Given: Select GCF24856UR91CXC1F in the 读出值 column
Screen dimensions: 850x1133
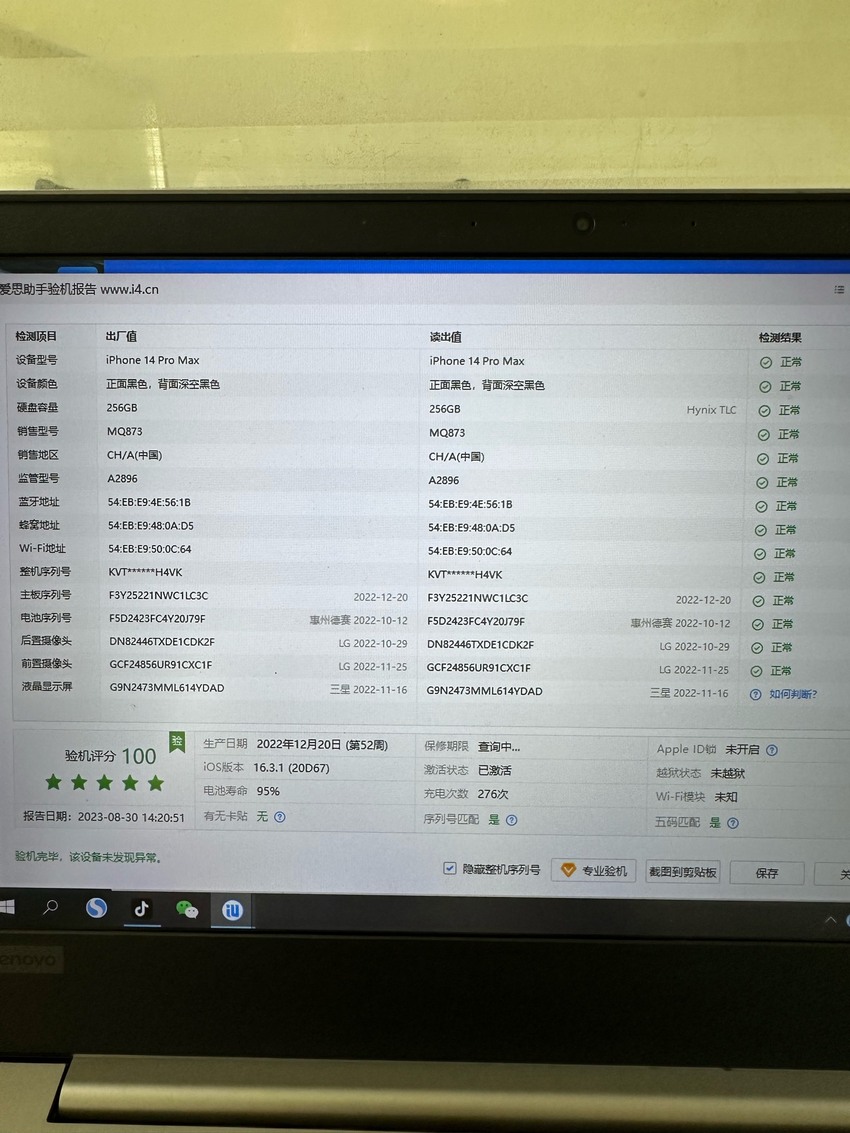Looking at the screenshot, I should (x=478, y=668).
